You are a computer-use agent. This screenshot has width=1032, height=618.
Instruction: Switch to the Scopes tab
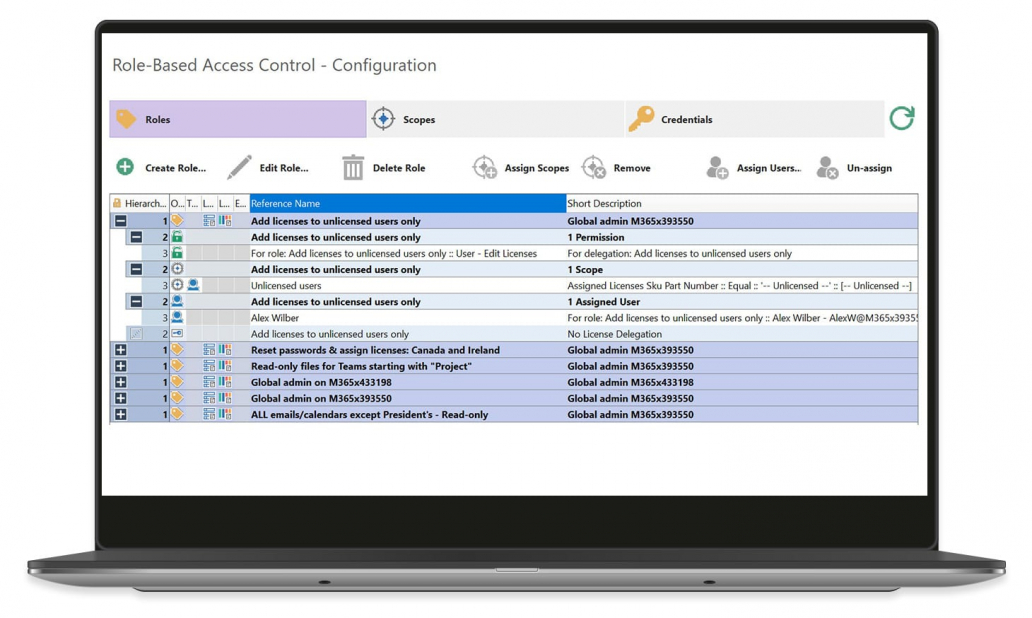(495, 119)
